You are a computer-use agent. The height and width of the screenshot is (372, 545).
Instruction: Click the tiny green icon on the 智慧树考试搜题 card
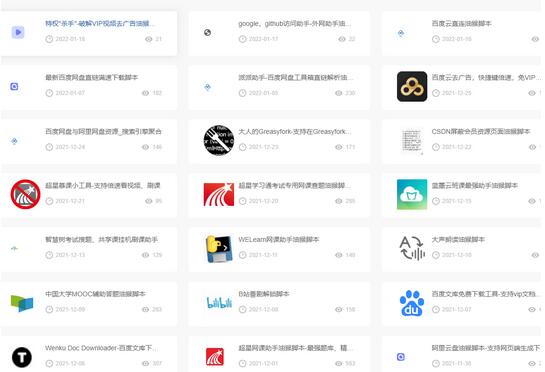(14, 249)
